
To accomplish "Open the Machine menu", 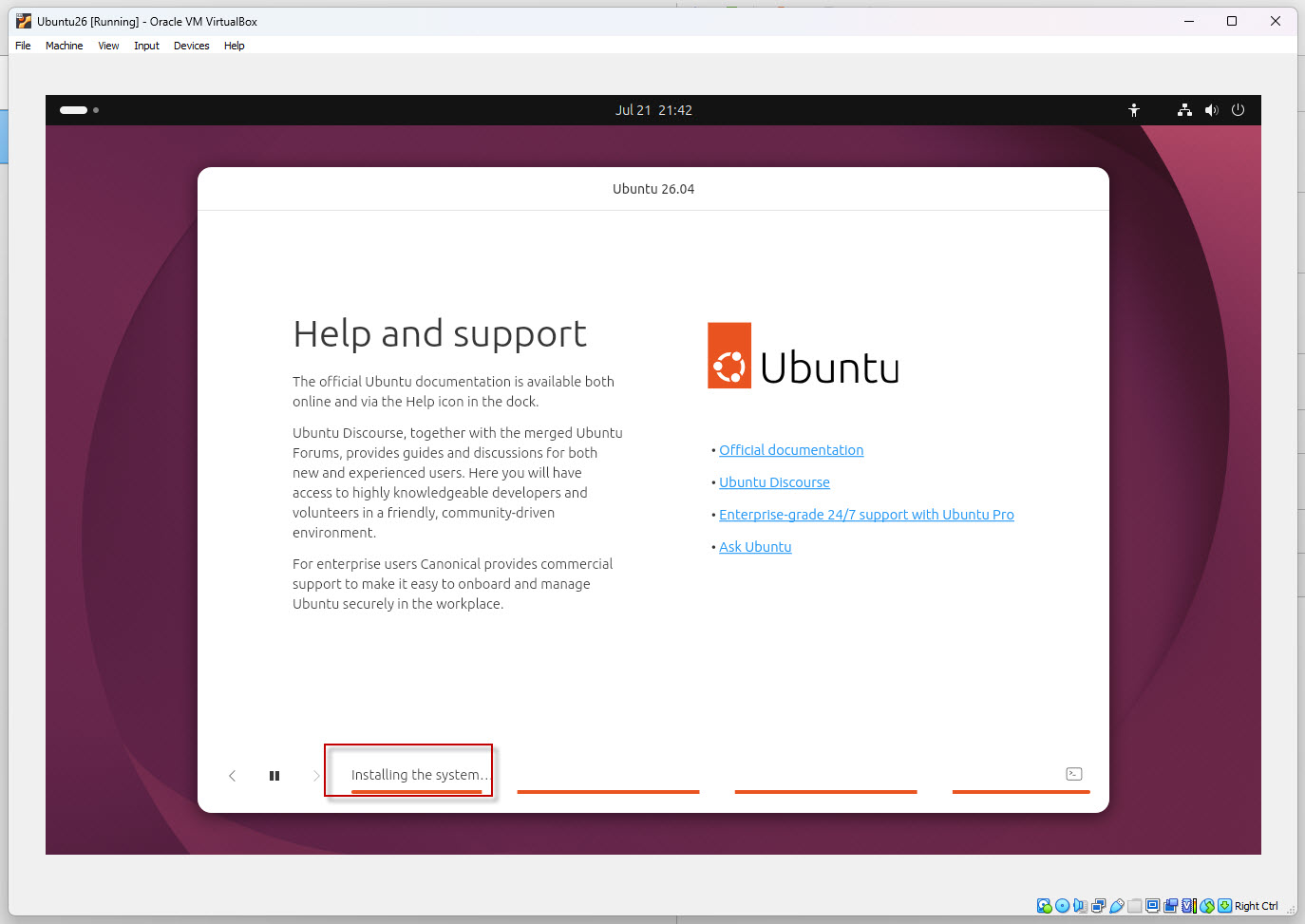I will (x=64, y=46).
